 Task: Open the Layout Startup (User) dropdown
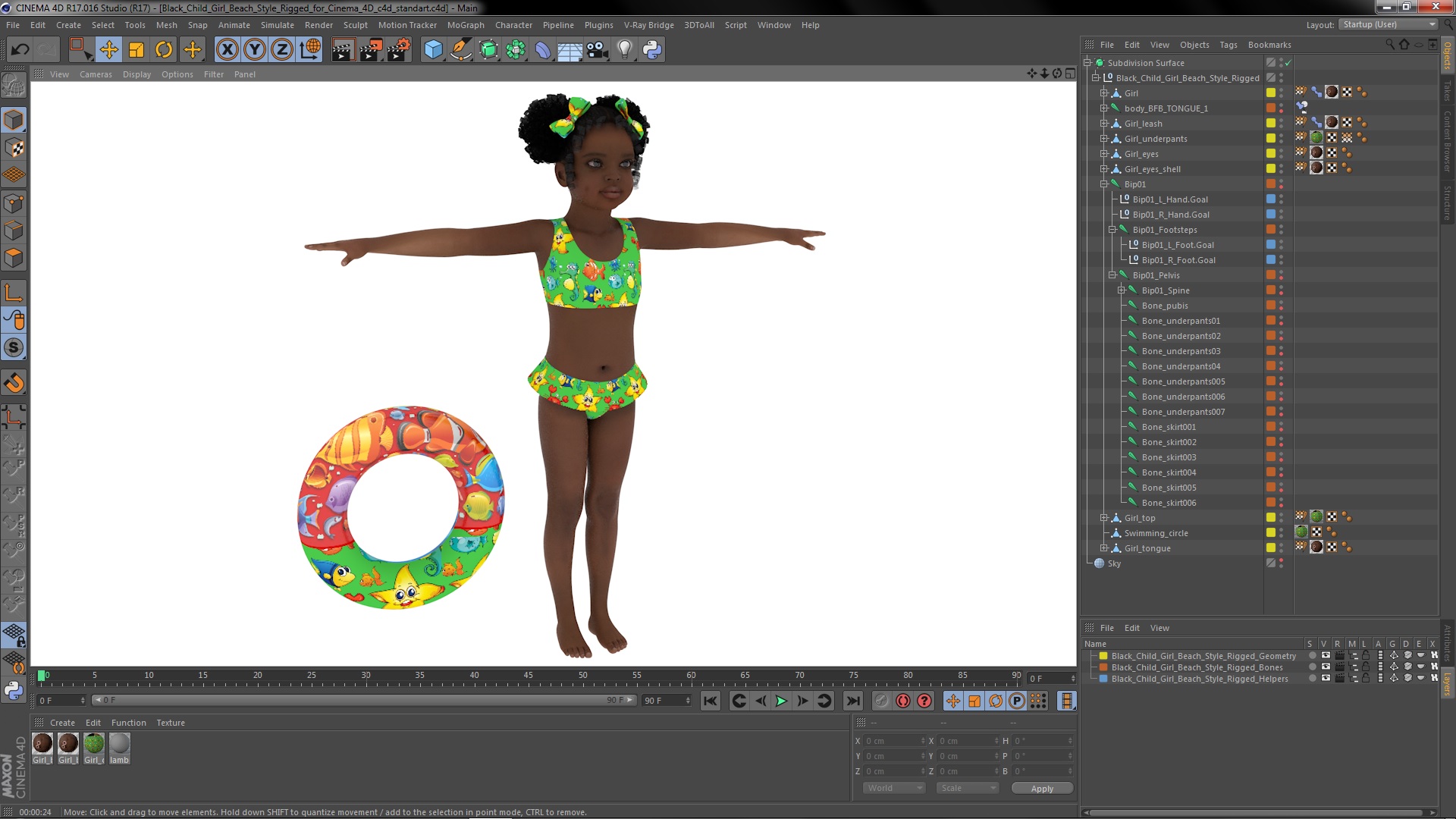click(1387, 25)
